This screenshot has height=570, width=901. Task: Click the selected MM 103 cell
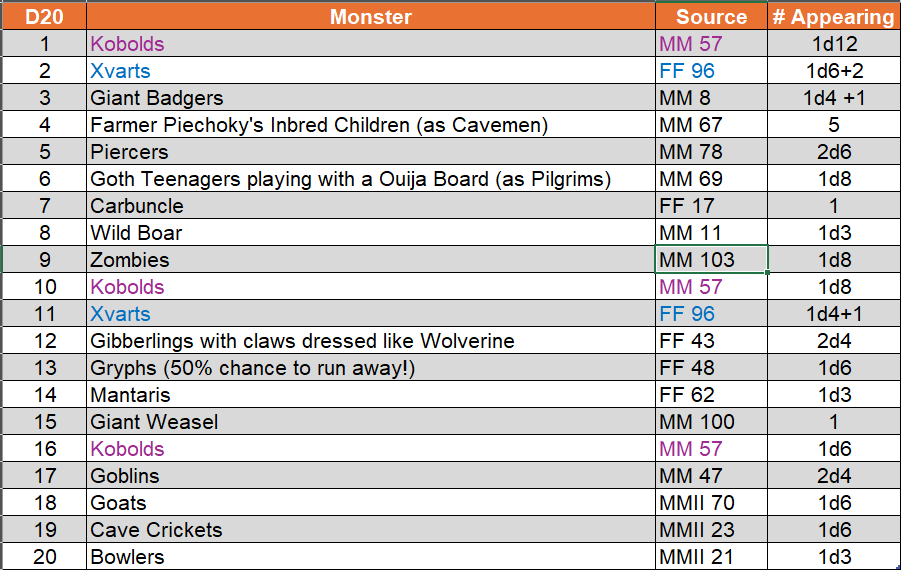(x=711, y=260)
